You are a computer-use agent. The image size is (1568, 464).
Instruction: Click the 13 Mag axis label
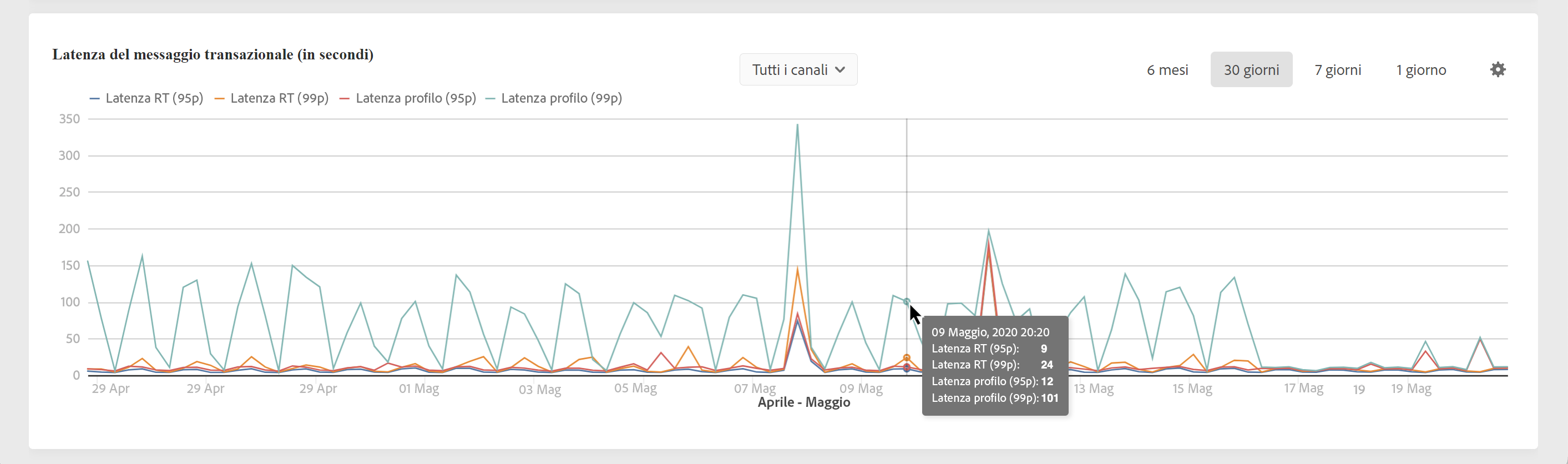pyautogui.click(x=1093, y=389)
